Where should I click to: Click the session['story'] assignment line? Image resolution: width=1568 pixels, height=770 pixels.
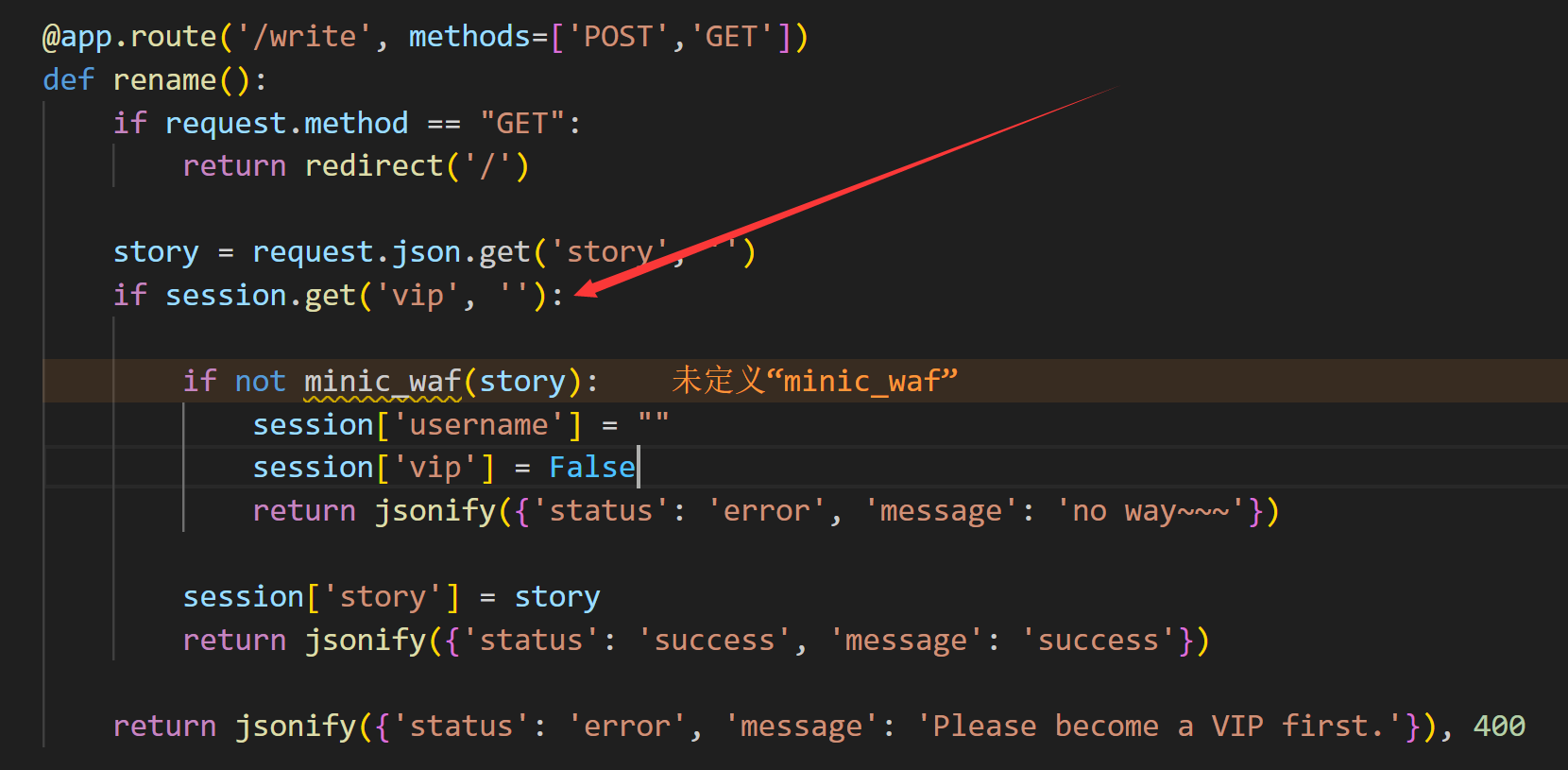point(391,597)
